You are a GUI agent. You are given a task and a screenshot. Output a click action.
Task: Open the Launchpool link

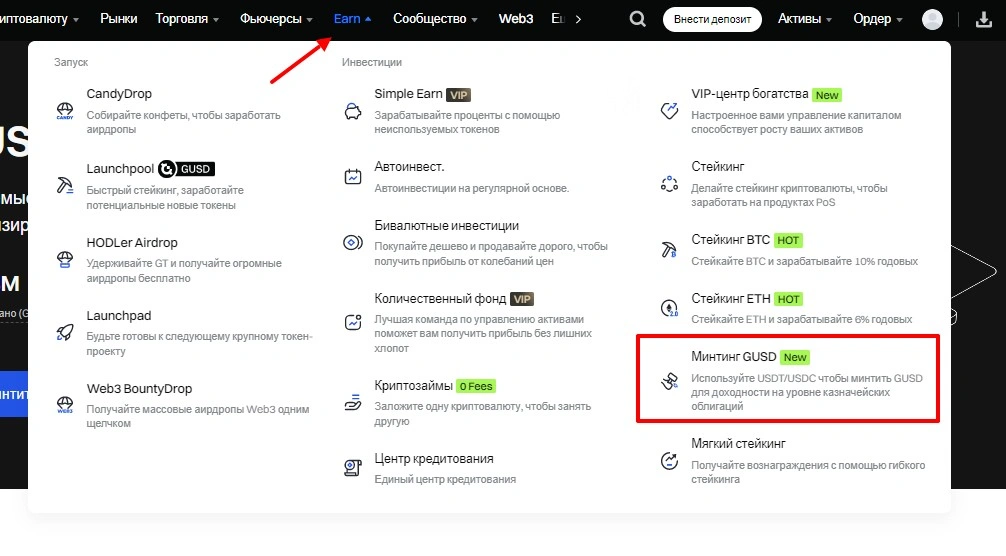[120, 169]
